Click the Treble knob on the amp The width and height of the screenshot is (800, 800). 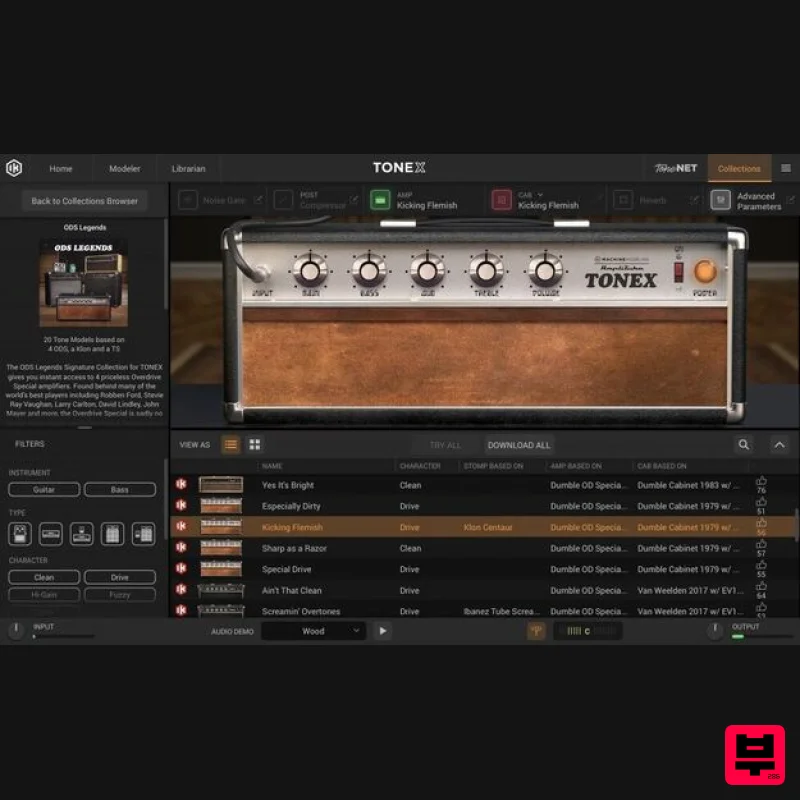[x=486, y=271]
